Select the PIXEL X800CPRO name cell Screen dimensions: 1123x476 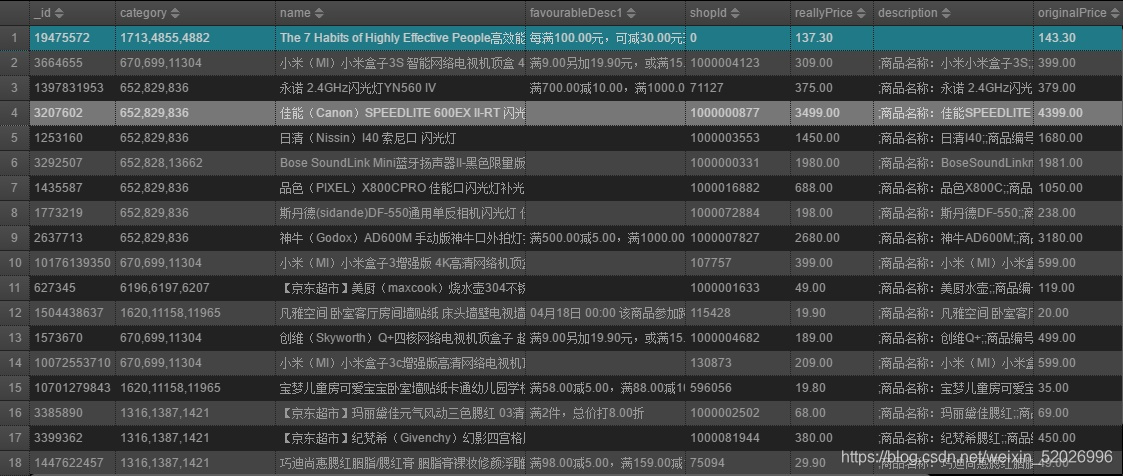[x=400, y=188]
